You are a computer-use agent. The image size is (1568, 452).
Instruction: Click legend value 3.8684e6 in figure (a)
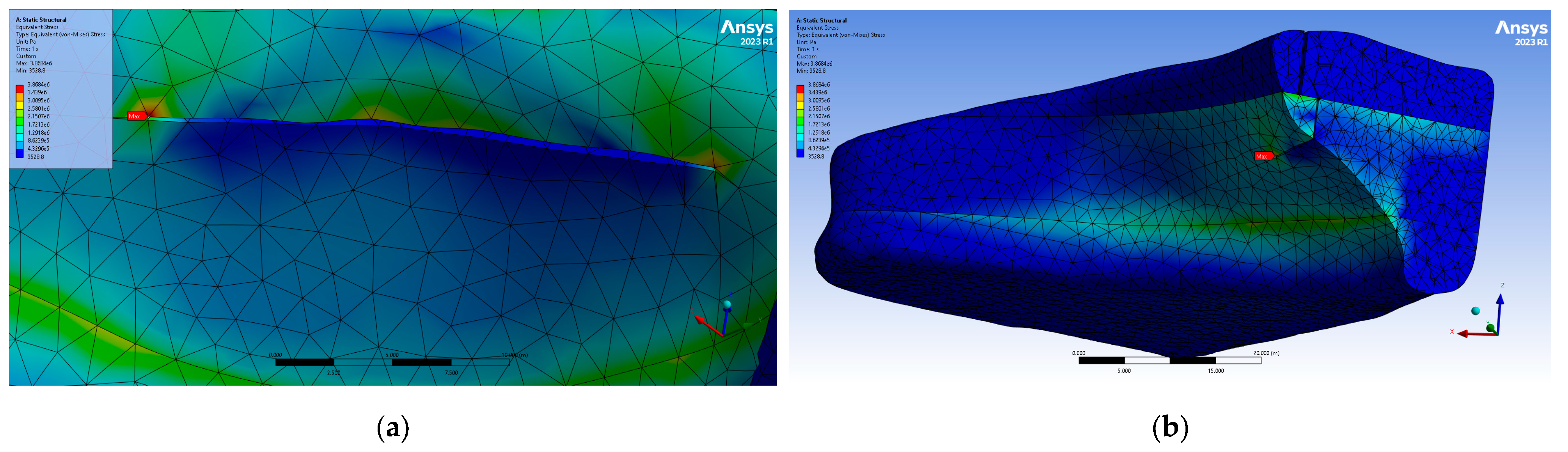pos(38,85)
